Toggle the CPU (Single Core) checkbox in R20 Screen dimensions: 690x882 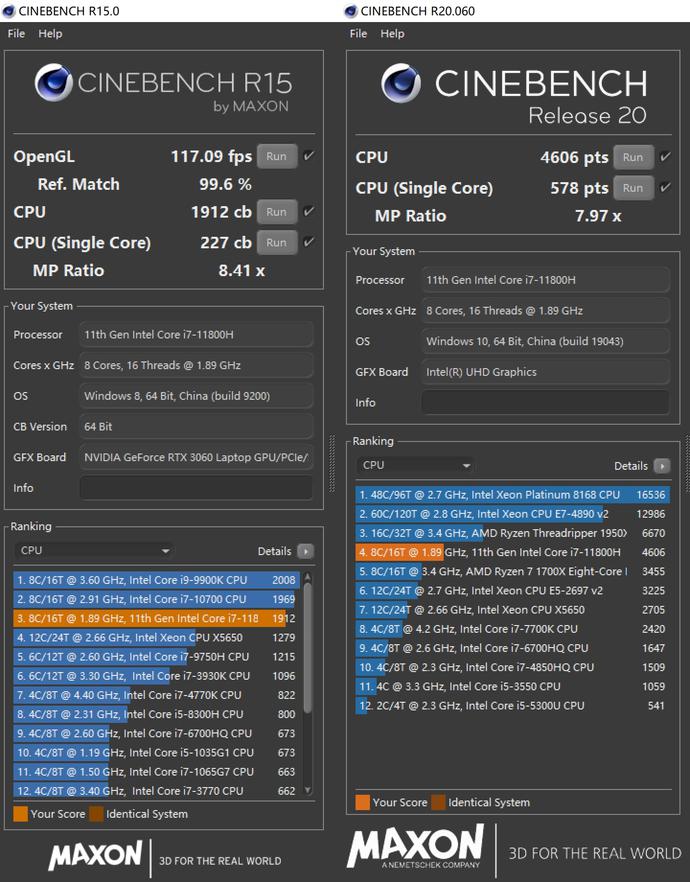coord(665,187)
